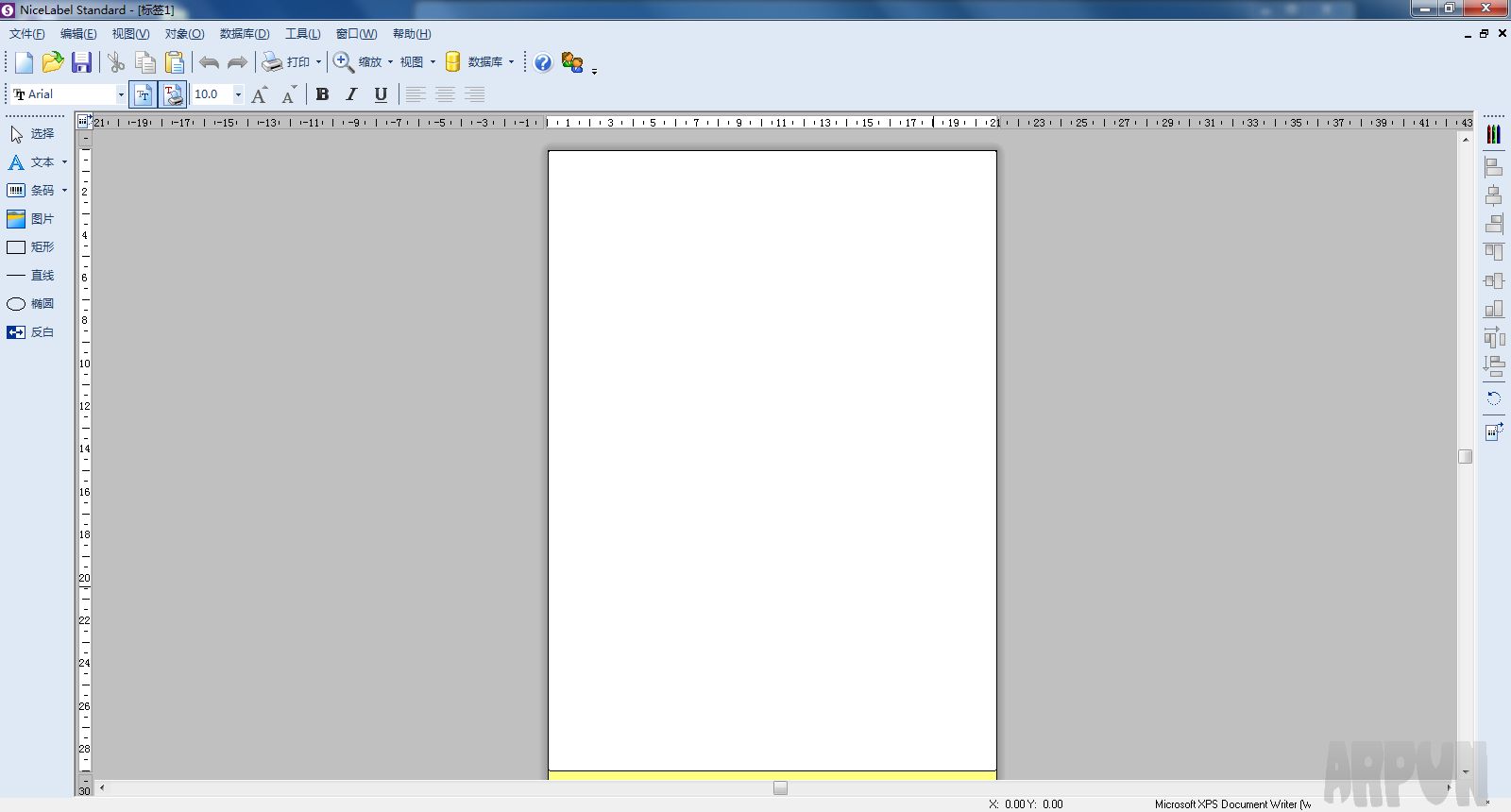The width and height of the screenshot is (1511, 812).
Task: Open the color palette icon in right panel
Action: click(x=1493, y=134)
